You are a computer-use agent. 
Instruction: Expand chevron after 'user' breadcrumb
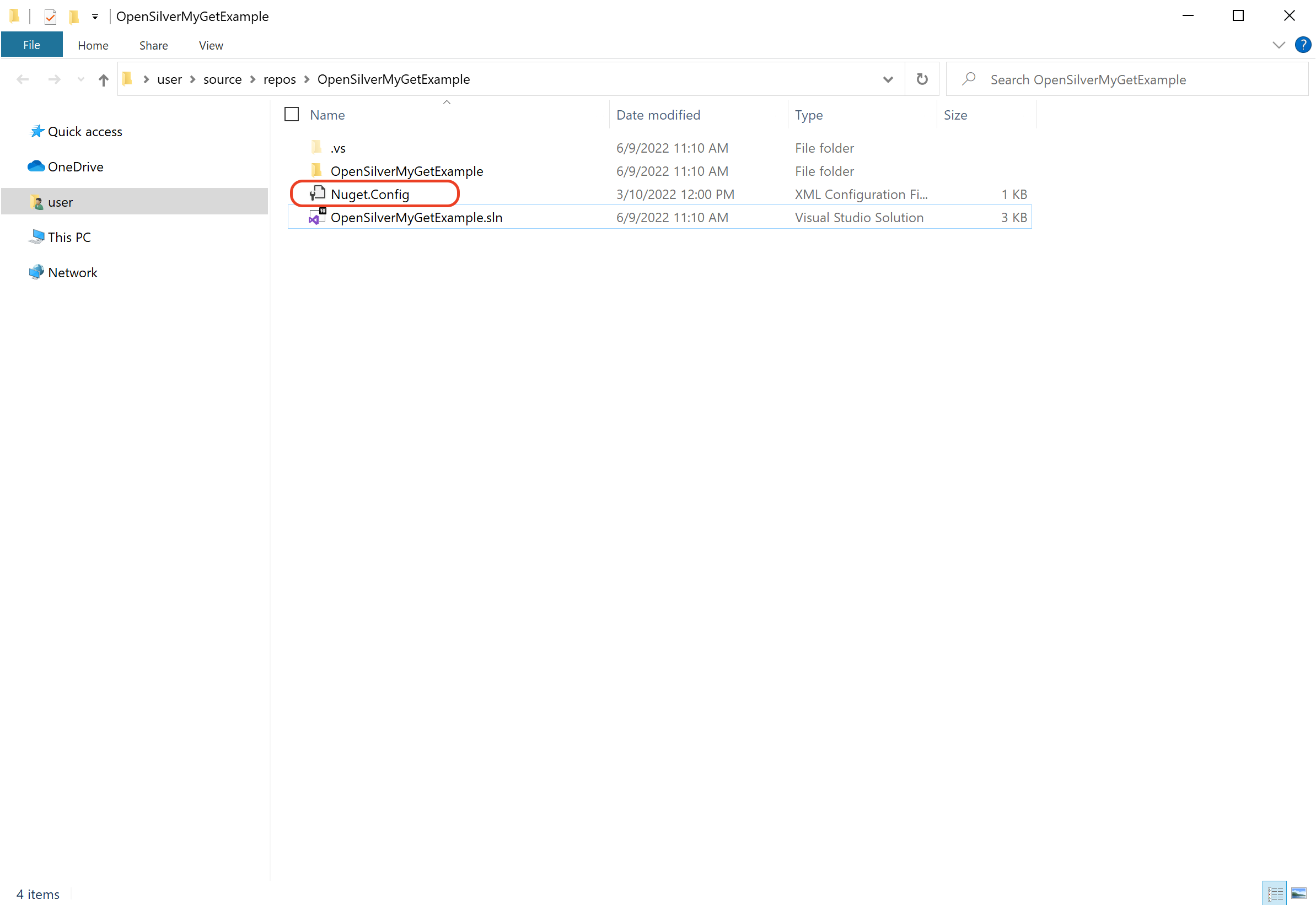193,79
